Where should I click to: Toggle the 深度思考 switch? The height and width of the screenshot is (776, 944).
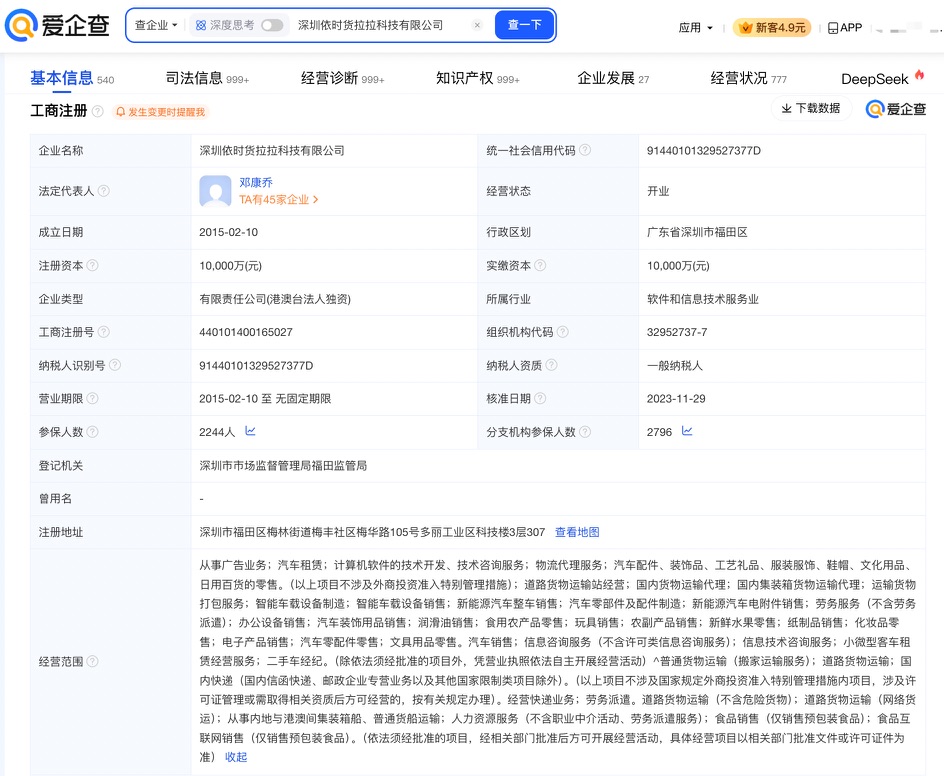272,25
